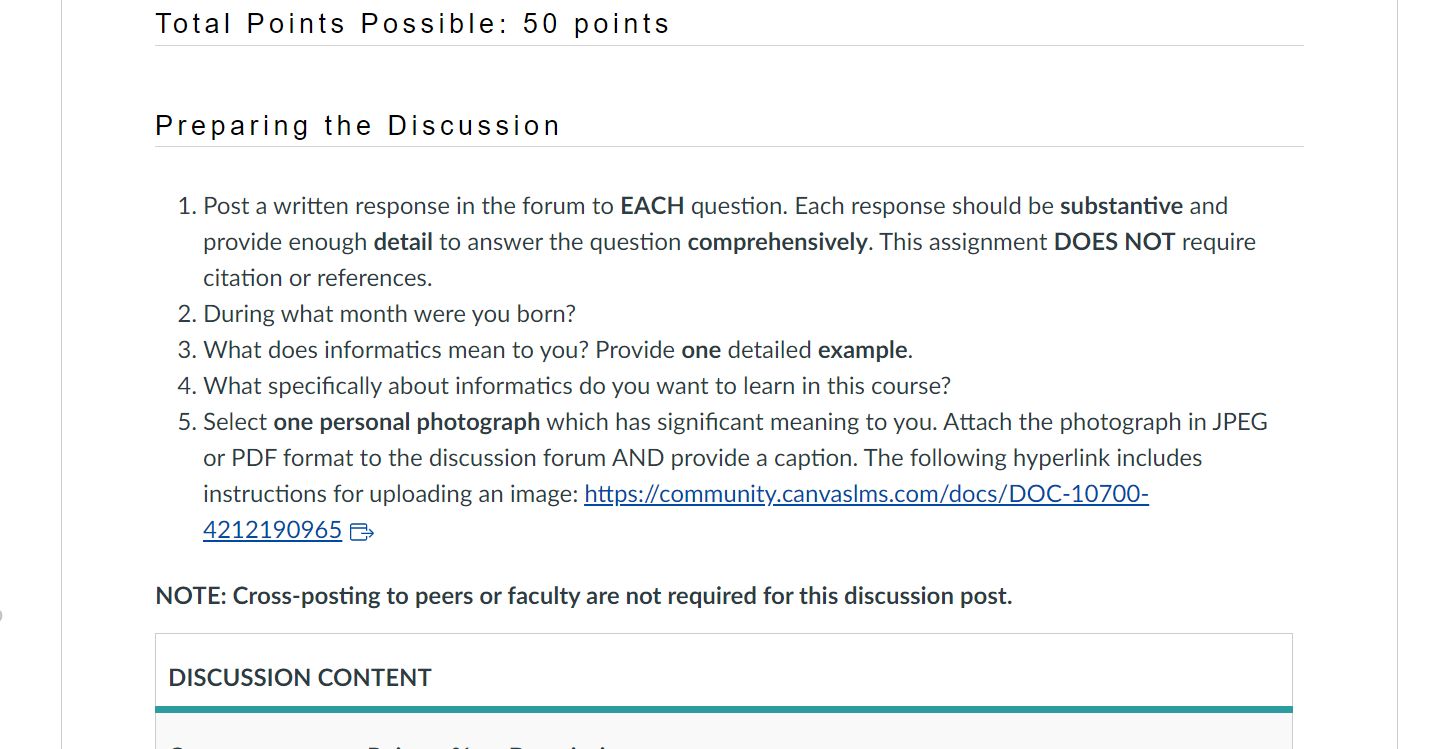The width and height of the screenshot is (1445, 749).
Task: Click the words citation or references
Action: click(x=317, y=278)
